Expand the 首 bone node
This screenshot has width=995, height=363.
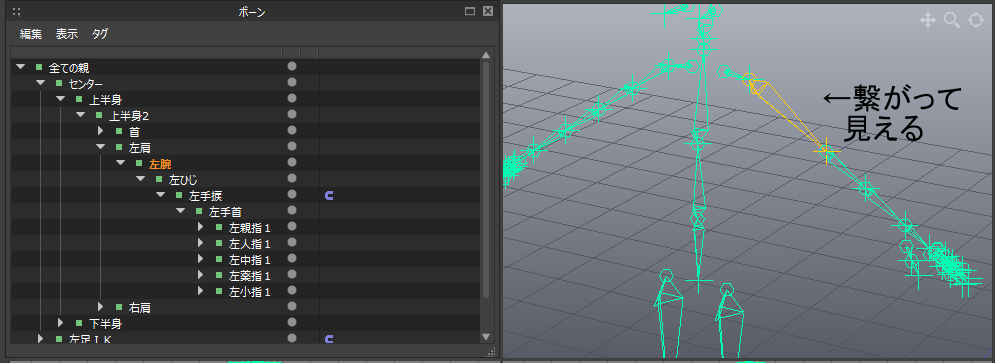tap(100, 131)
